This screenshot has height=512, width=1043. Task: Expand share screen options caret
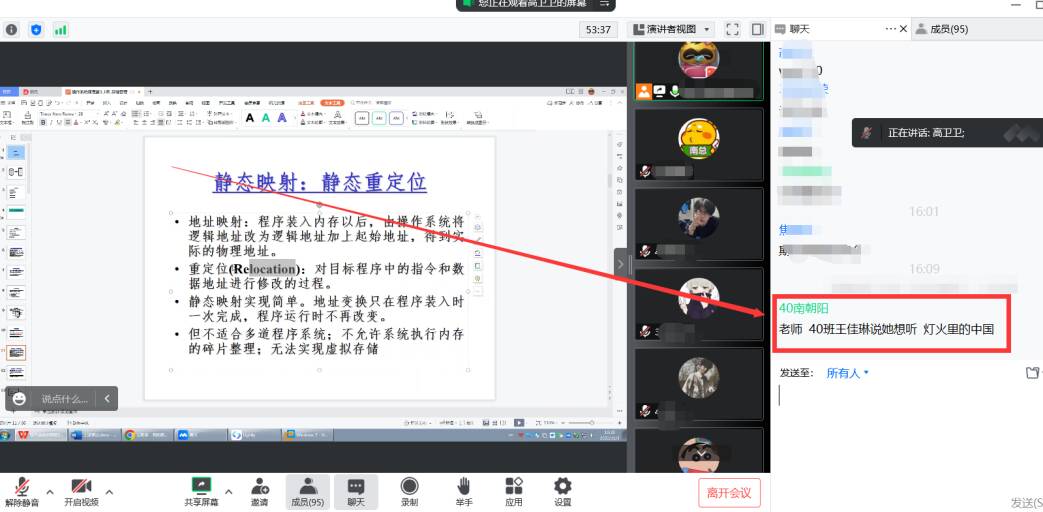229,491
